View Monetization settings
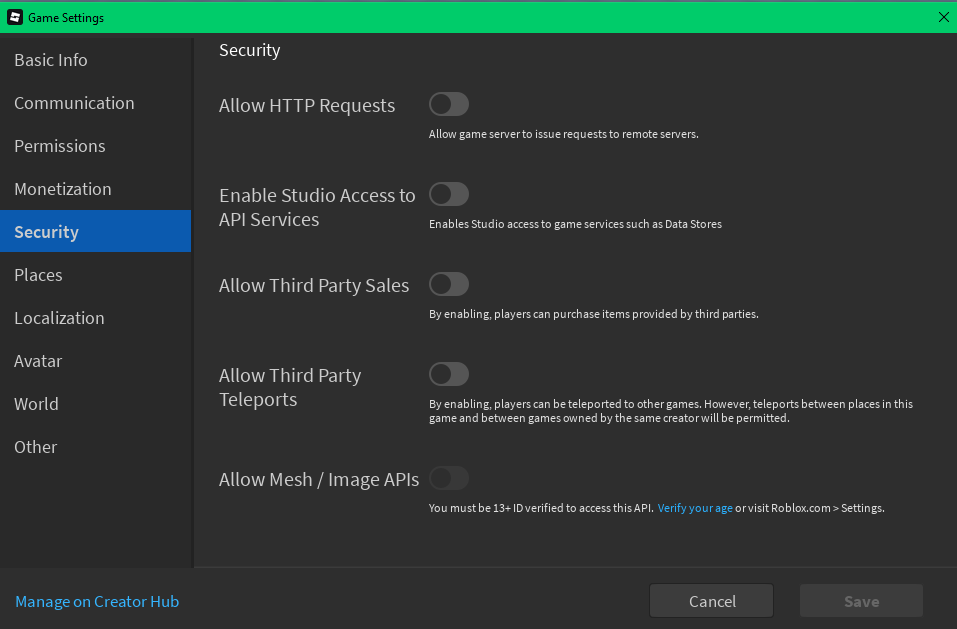Viewport: 957px width, 629px height. 63,189
